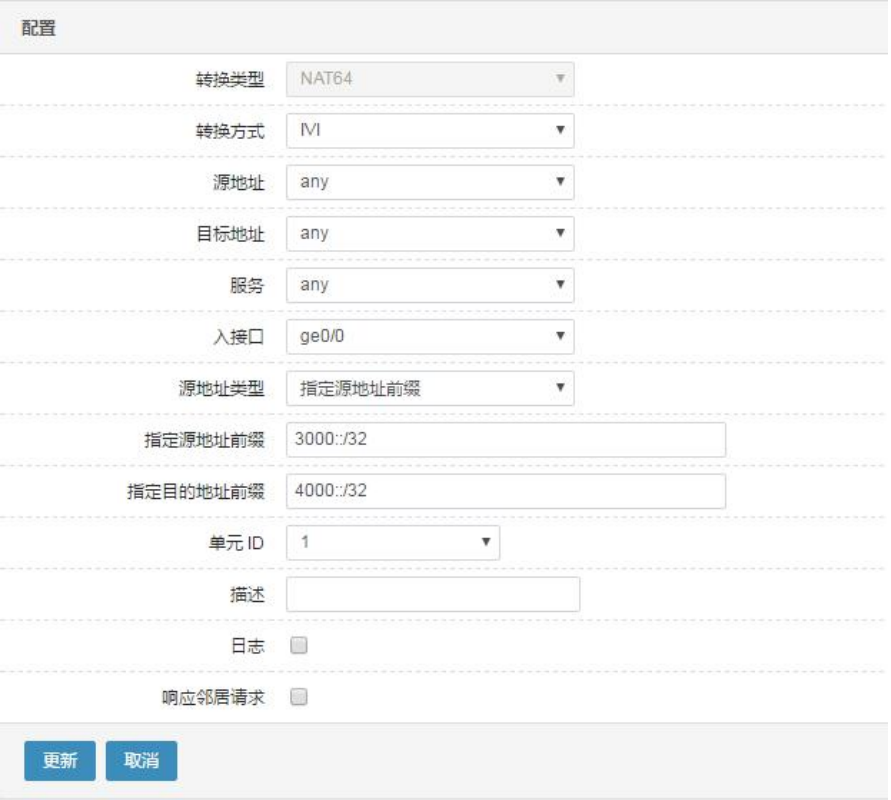Screen dimensions: 891x800
Task: Open the 源地址 any dropdown
Action: 430,182
